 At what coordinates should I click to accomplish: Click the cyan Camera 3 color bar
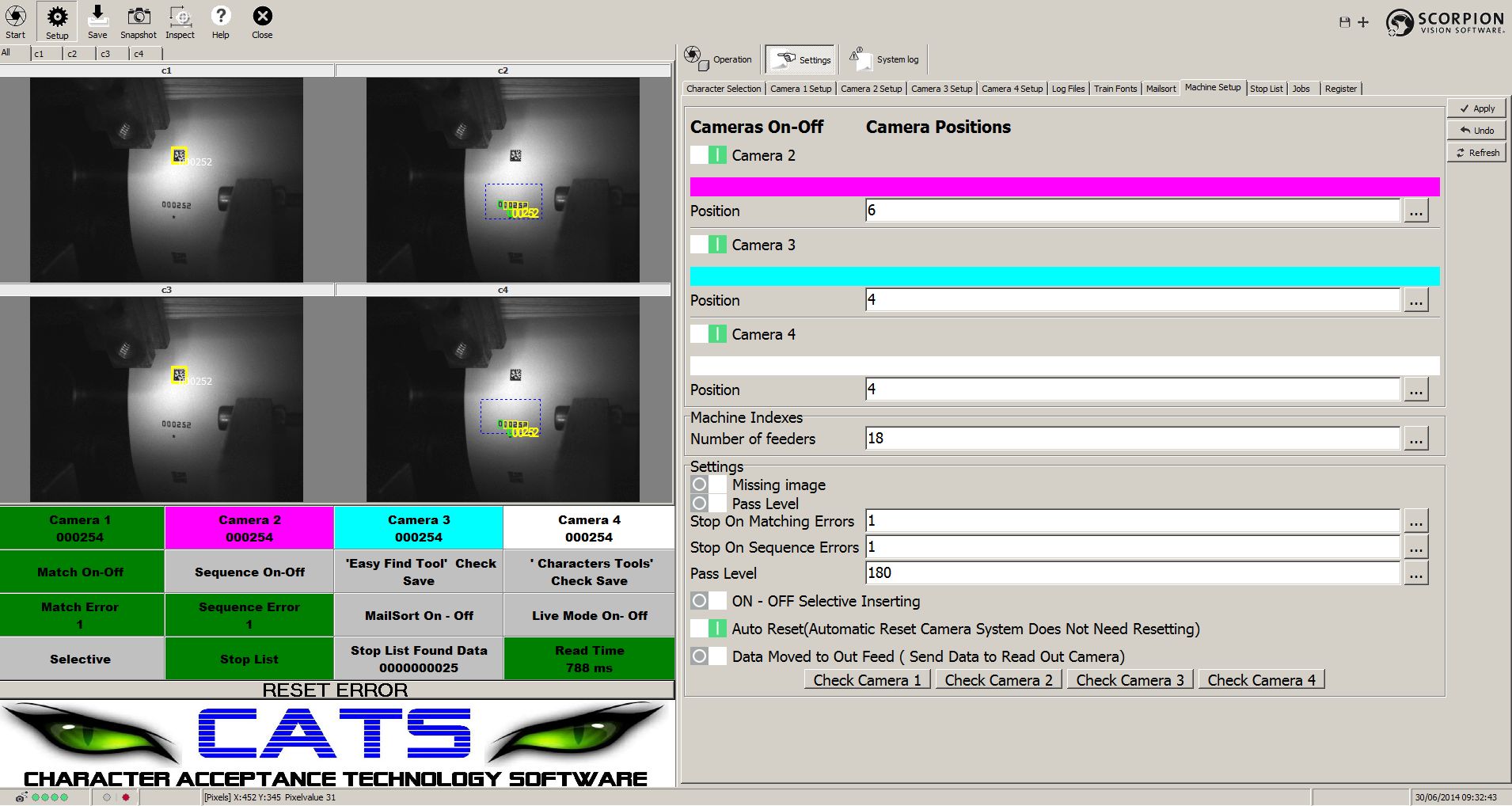pyautogui.click(x=1065, y=276)
